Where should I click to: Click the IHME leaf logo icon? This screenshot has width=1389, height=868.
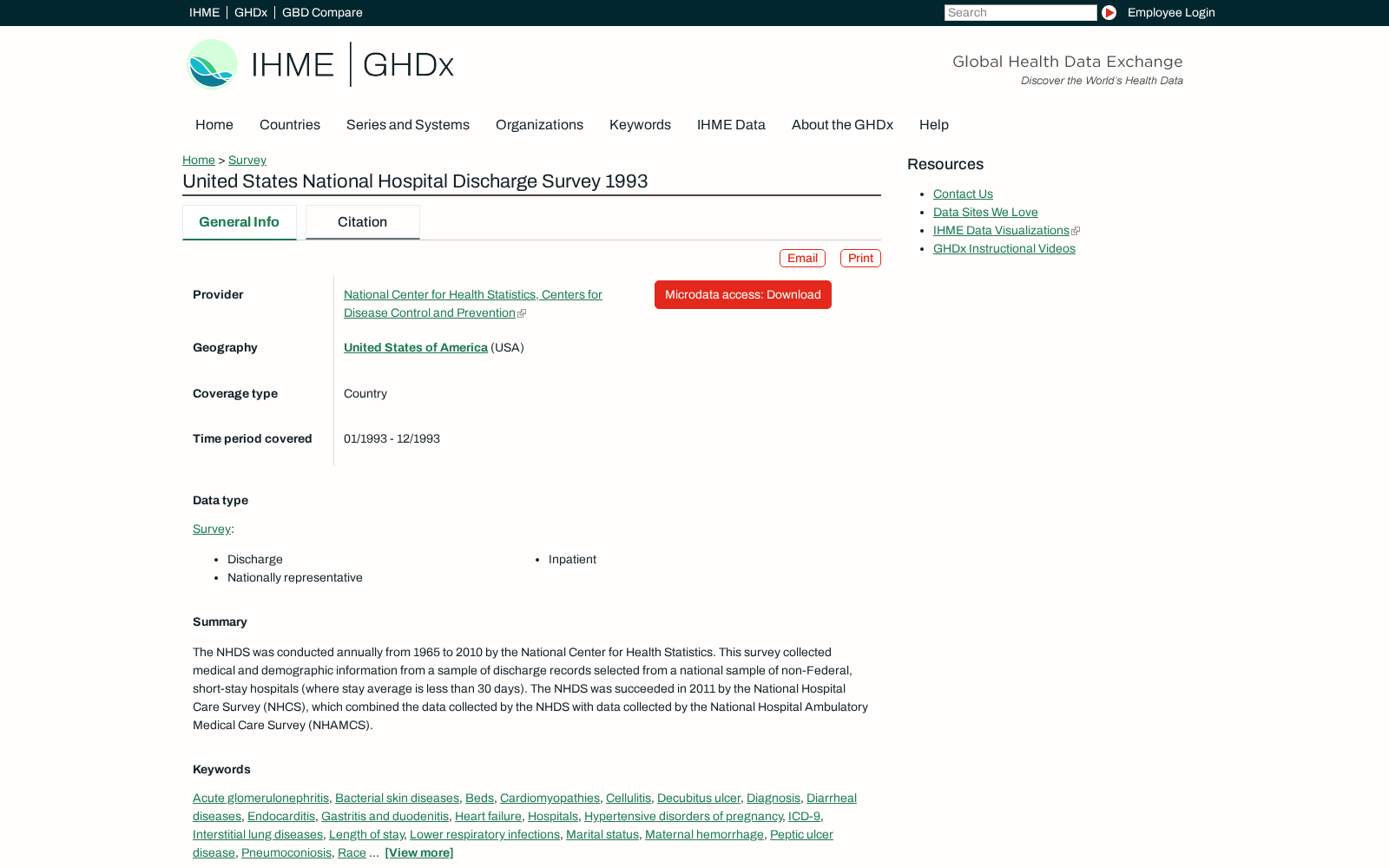point(212,64)
